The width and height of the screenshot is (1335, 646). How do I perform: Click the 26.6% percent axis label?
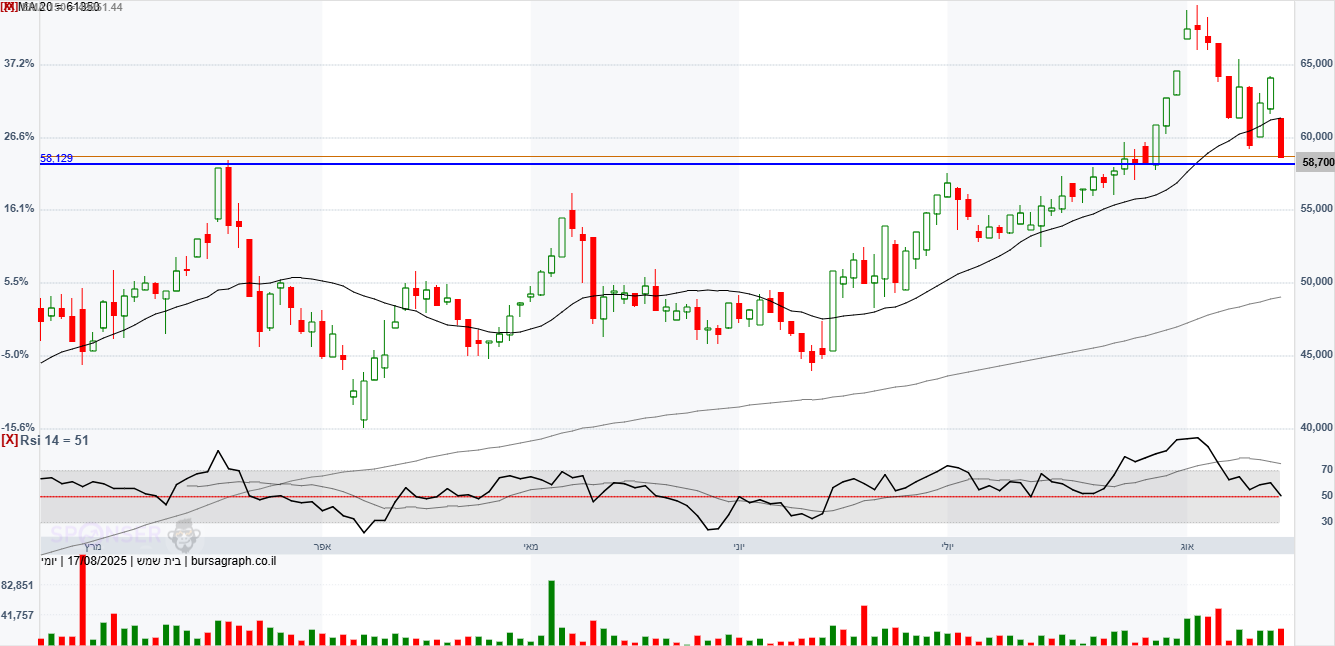pyautogui.click(x=19, y=136)
